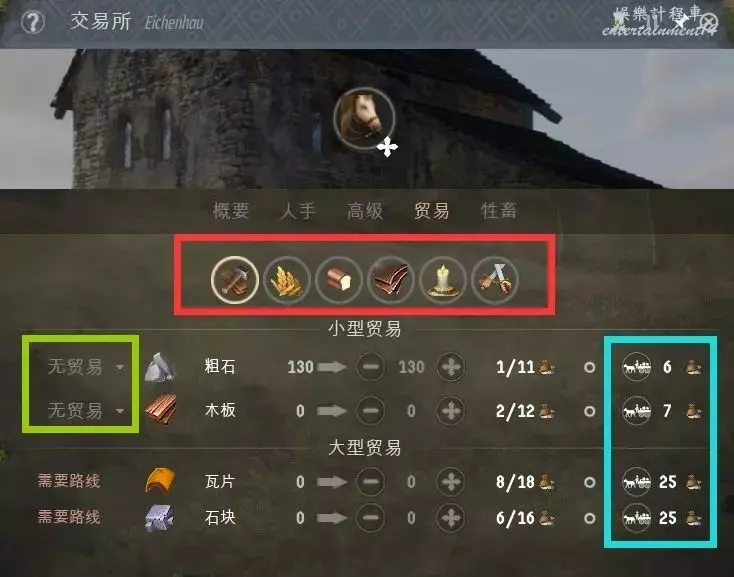Viewport: 734px width, 577px height.
Task: Open the help question mark icon
Action: [33, 22]
